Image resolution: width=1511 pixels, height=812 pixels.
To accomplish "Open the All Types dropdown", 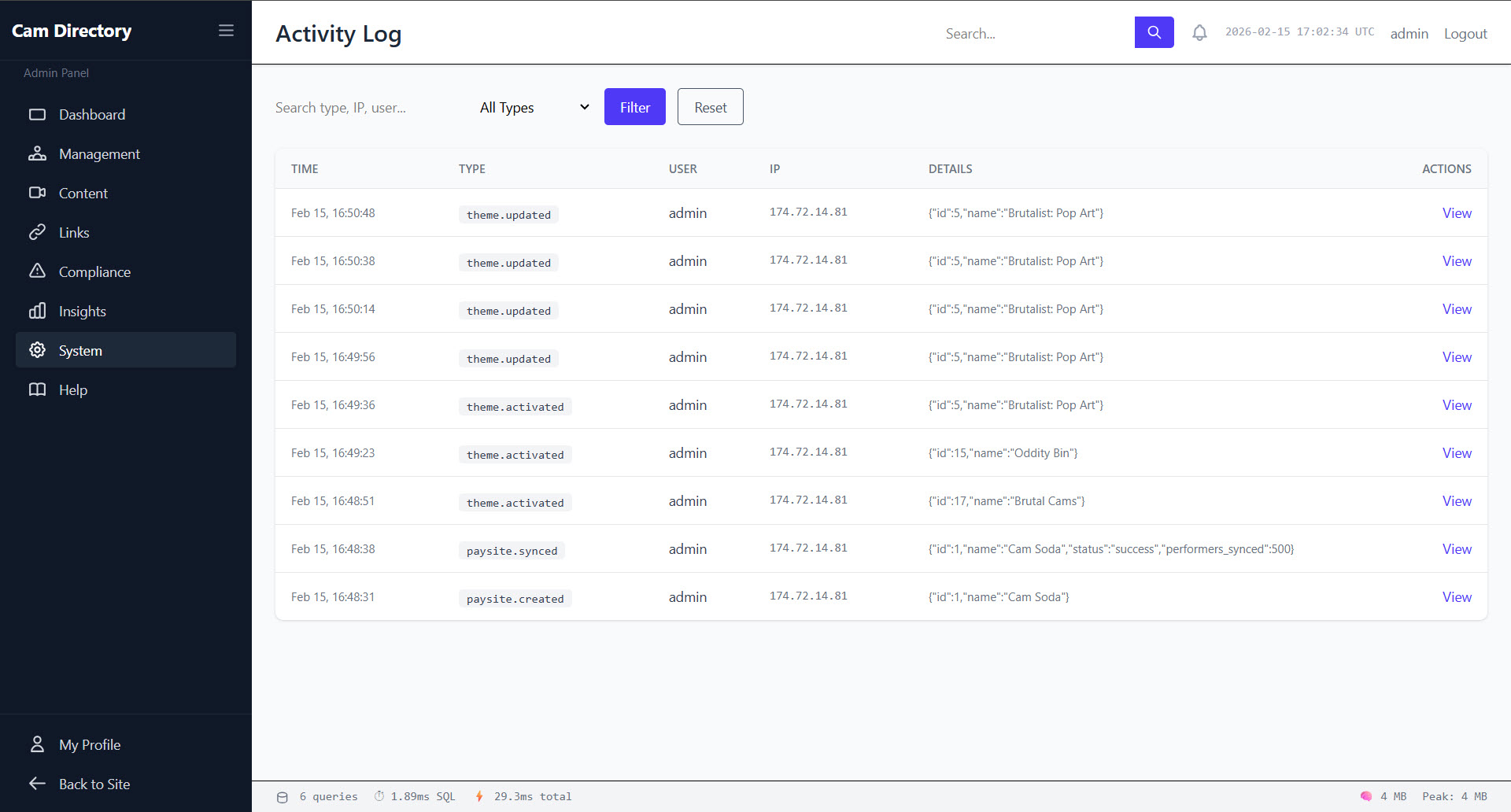I will pos(534,108).
